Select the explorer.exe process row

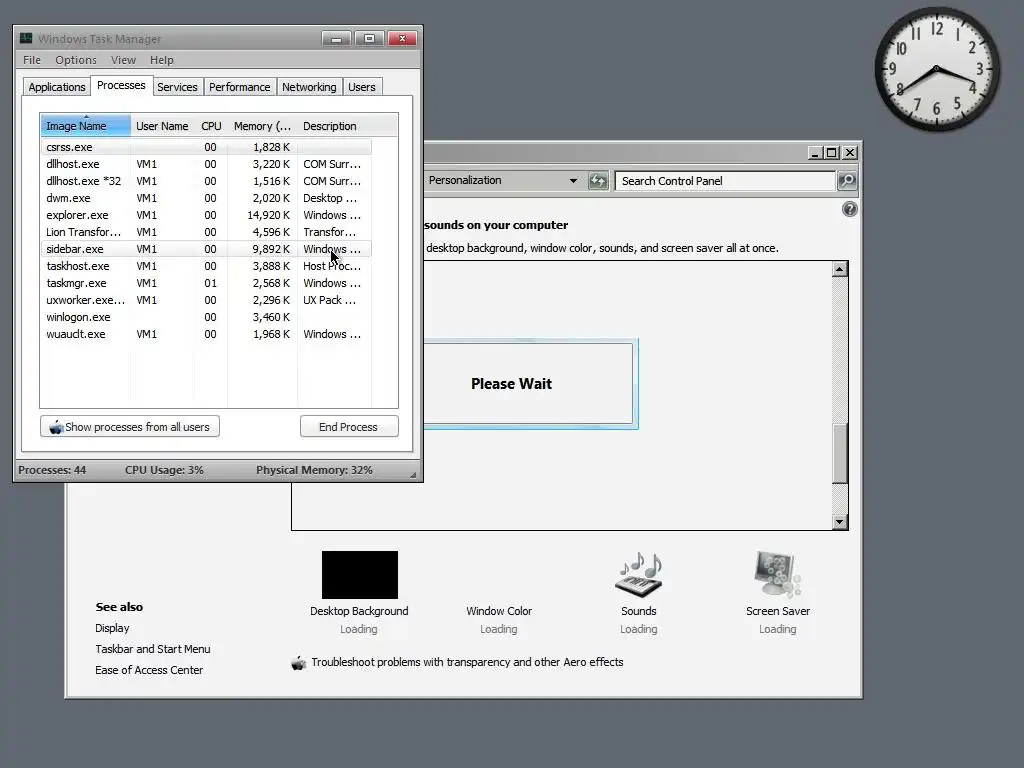206,215
